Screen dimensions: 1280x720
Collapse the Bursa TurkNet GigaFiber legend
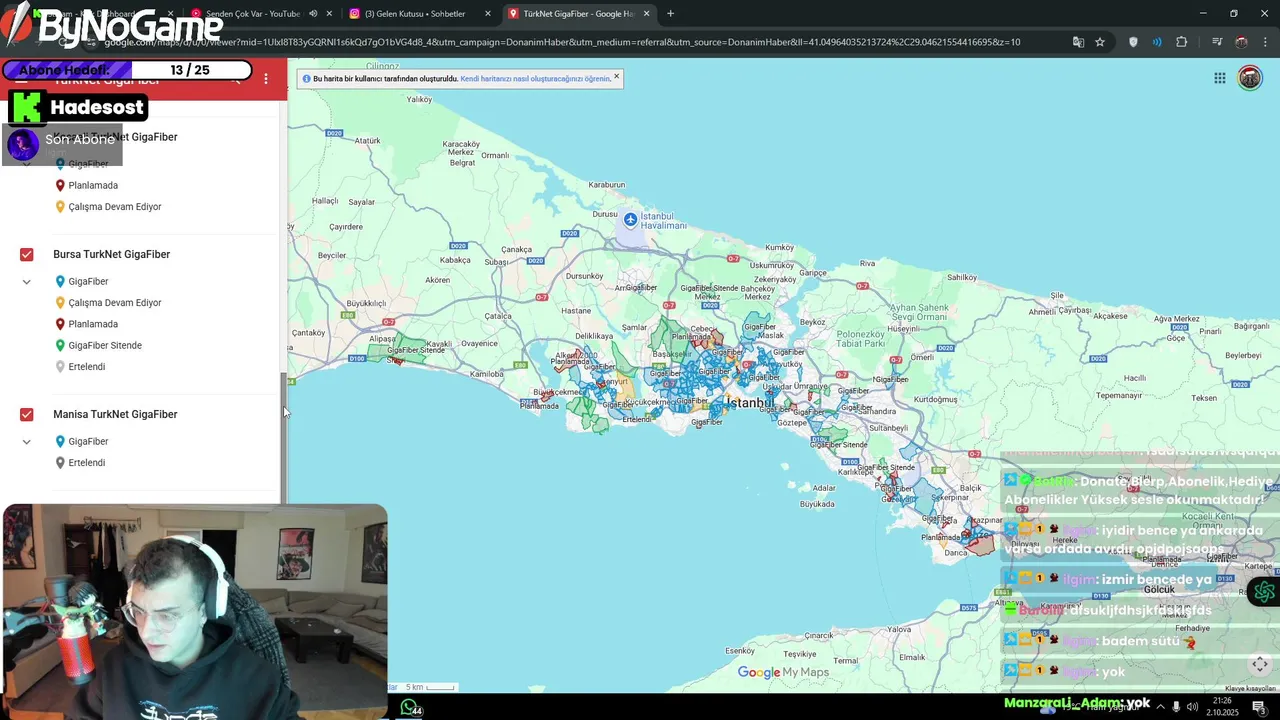[27, 282]
